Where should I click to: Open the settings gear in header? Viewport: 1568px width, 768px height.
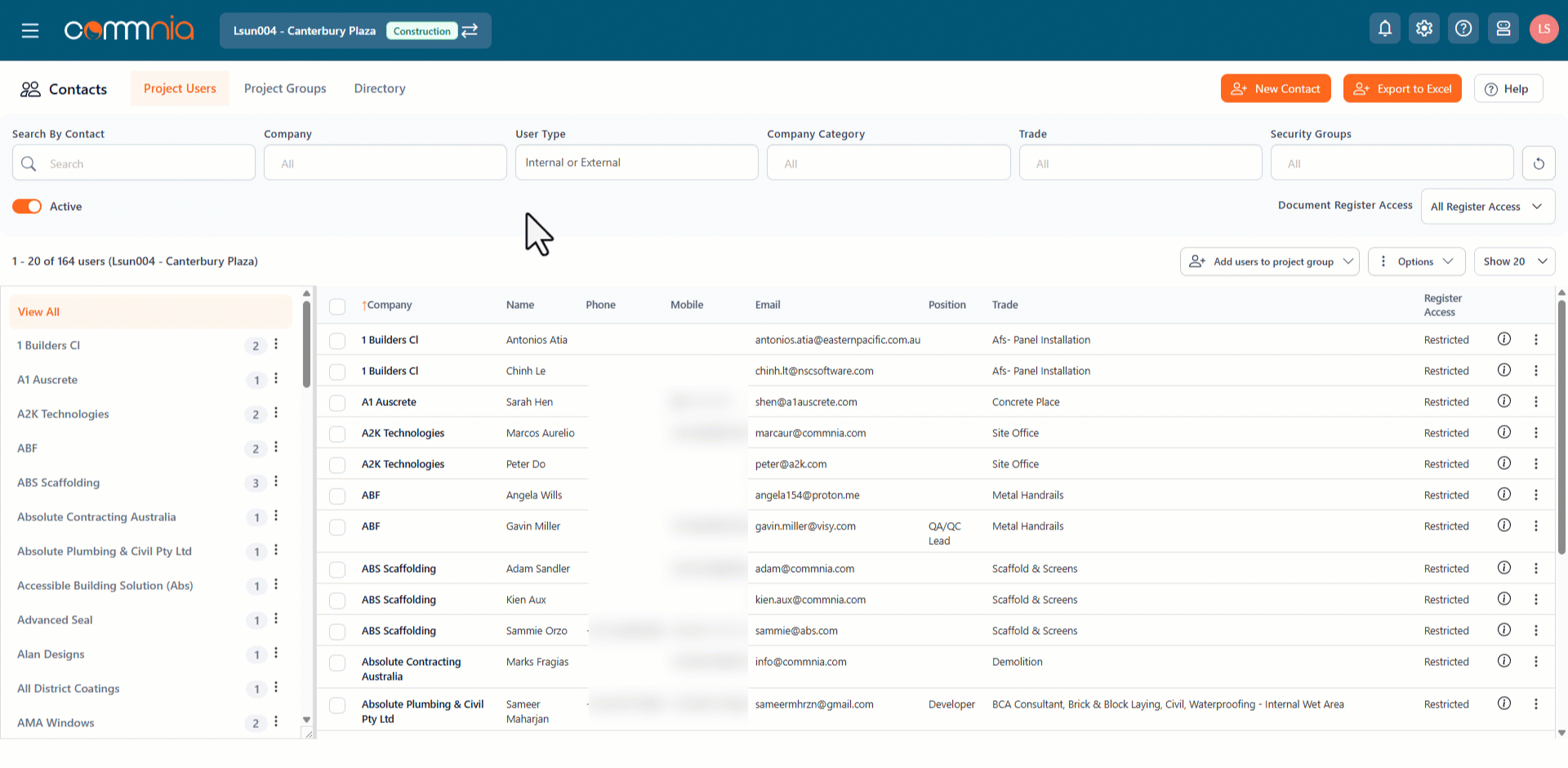tap(1424, 29)
